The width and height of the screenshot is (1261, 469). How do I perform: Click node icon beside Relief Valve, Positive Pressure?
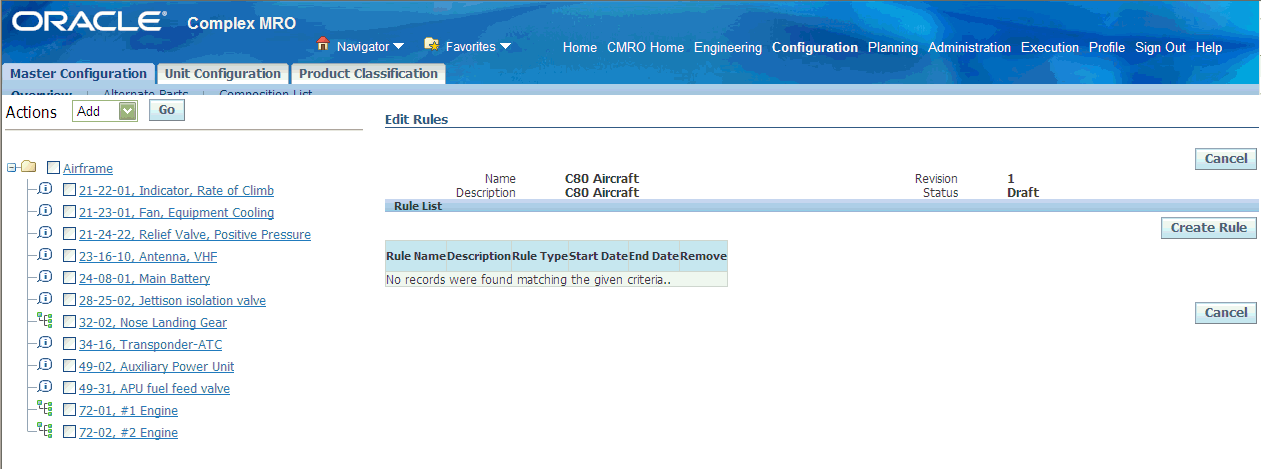45,233
